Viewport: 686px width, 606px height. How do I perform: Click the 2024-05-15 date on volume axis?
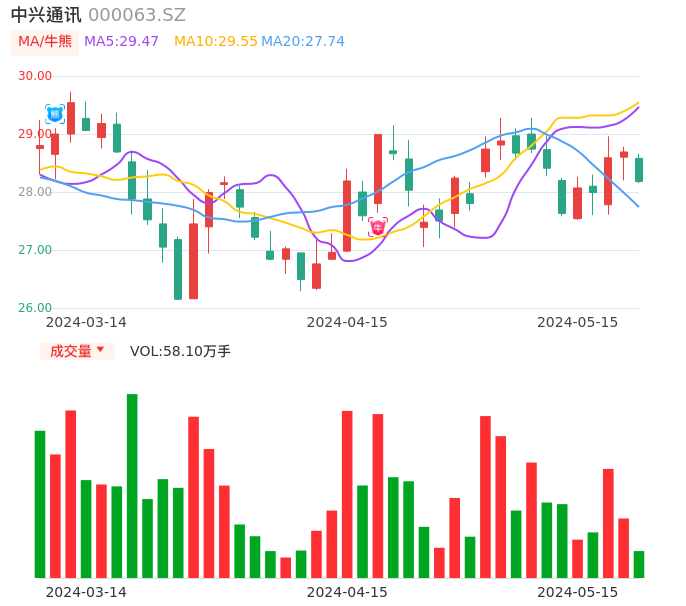click(578, 591)
